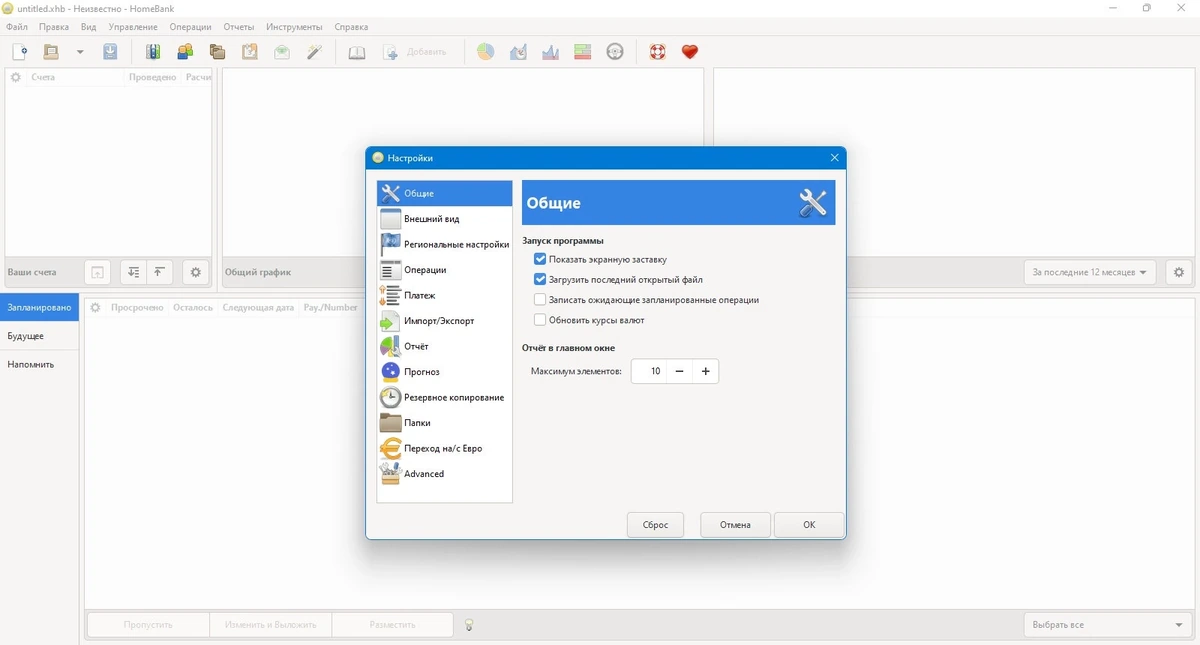The image size is (1200, 645).
Task: Open the Внешний вид settings page
Action: (x=444, y=219)
